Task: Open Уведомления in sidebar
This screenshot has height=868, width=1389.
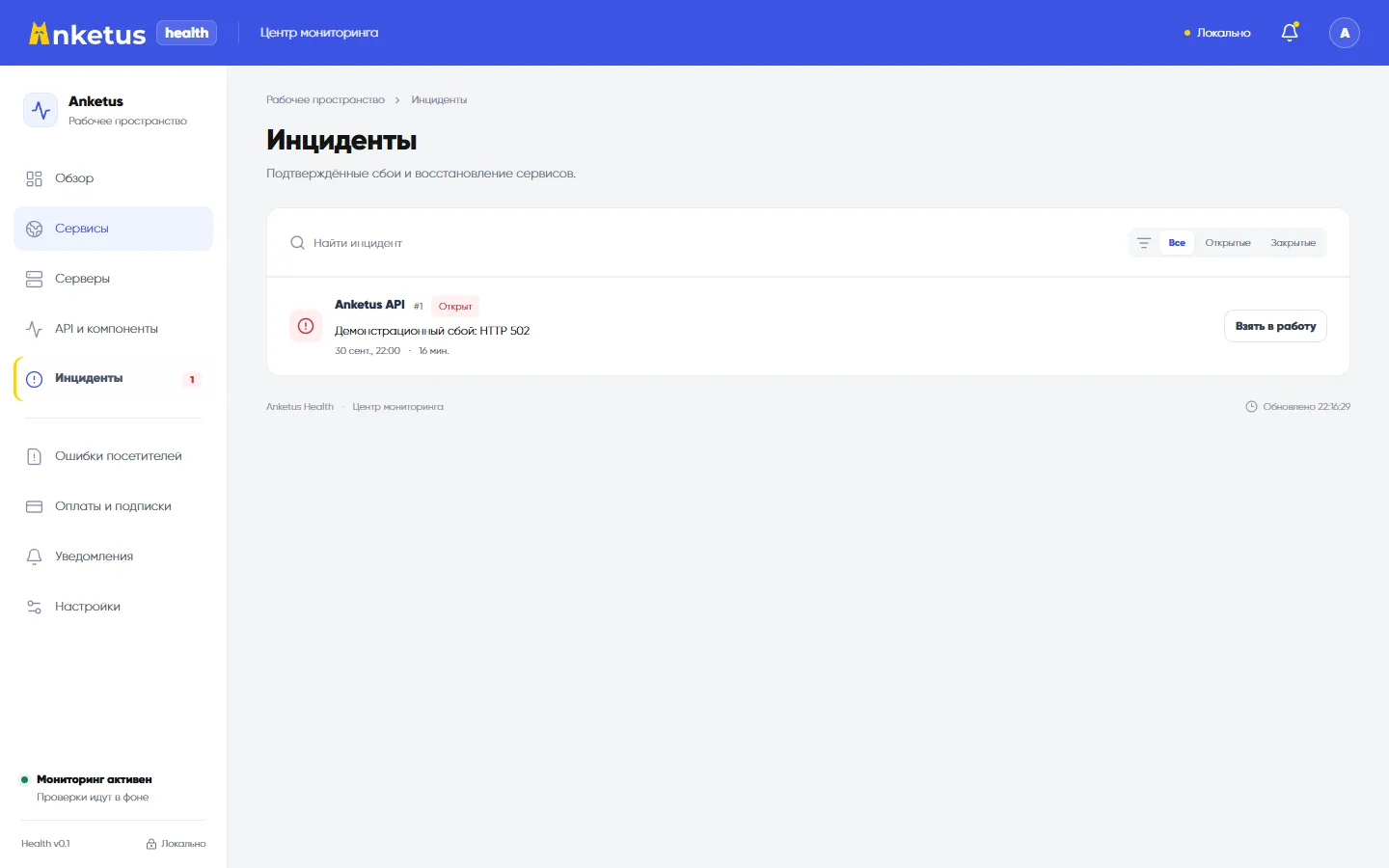Action: [x=113, y=556]
